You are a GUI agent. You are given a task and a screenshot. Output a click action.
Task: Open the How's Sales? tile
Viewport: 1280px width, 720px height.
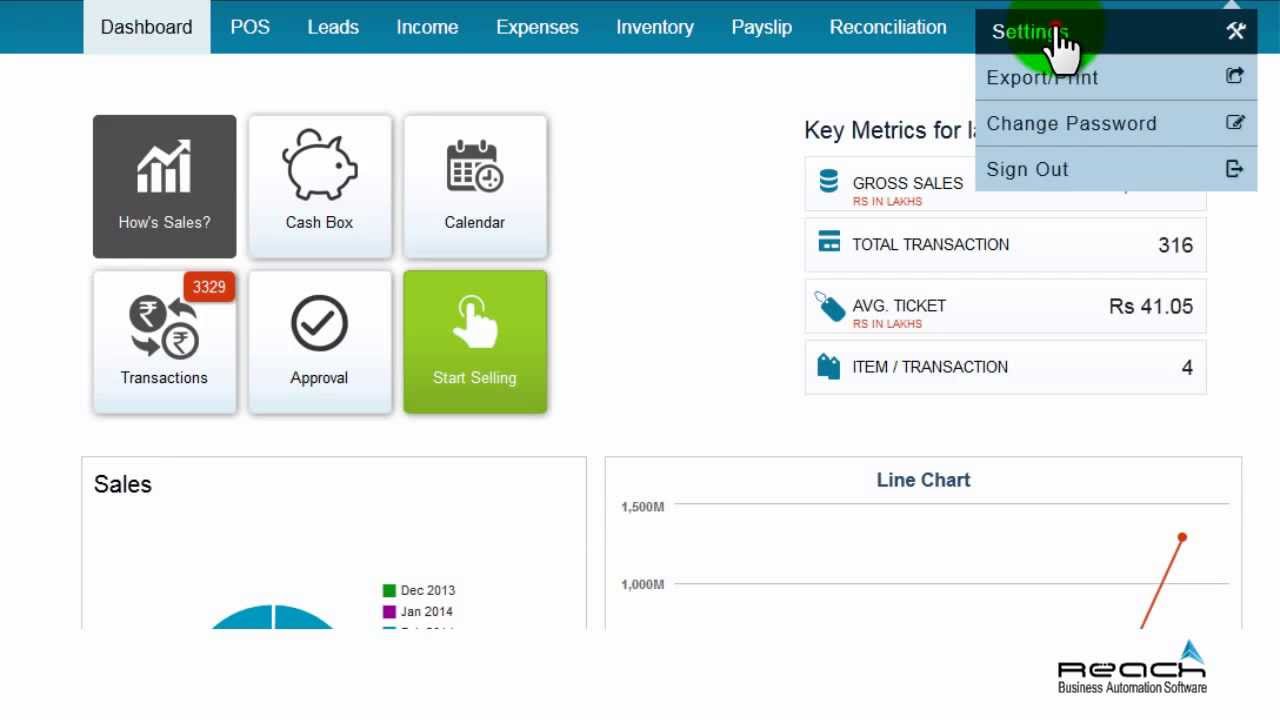(x=165, y=186)
